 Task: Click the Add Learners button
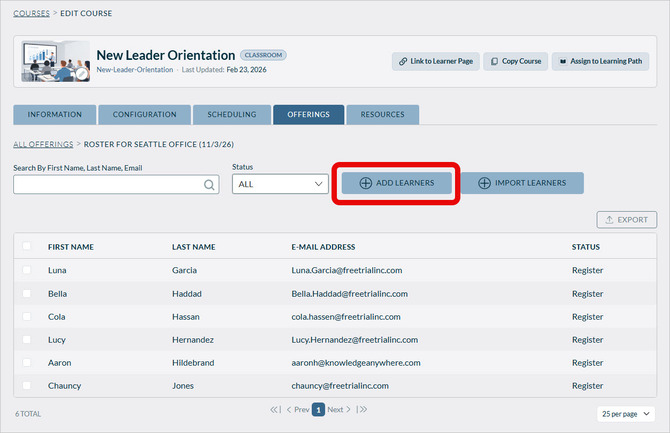click(397, 183)
